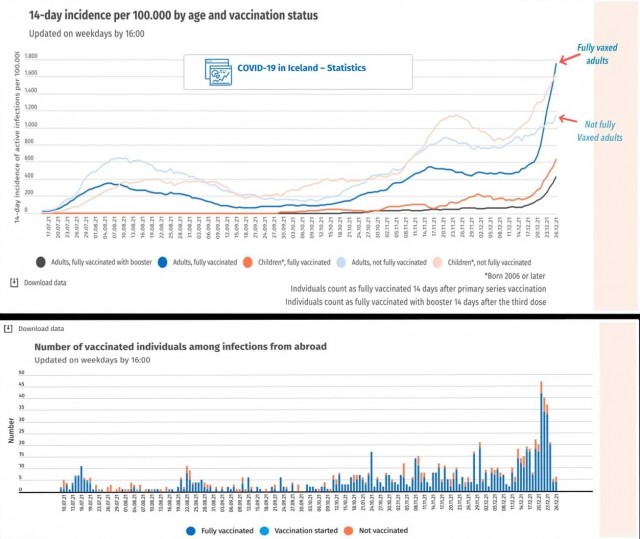Click the 14-day incidence chart title

pos(173,16)
